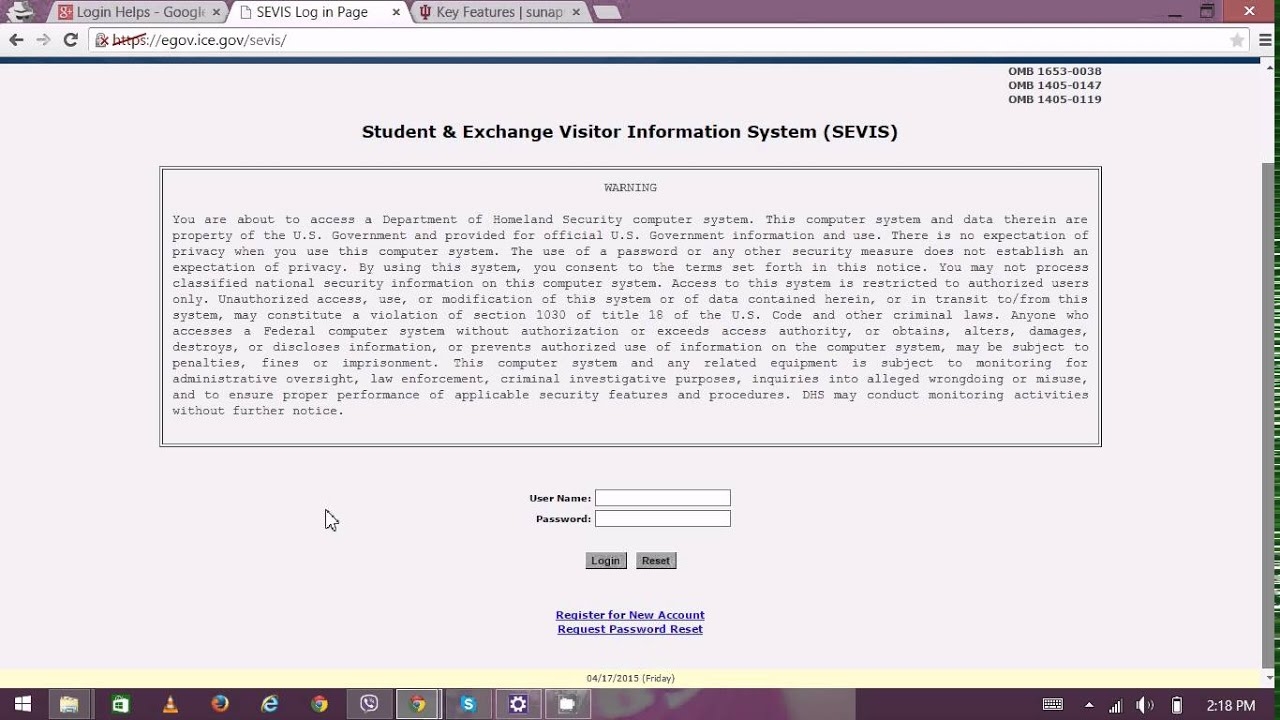Click the insecure HTTPS lock warning icon
Screen dimensions: 1280x720
point(102,40)
